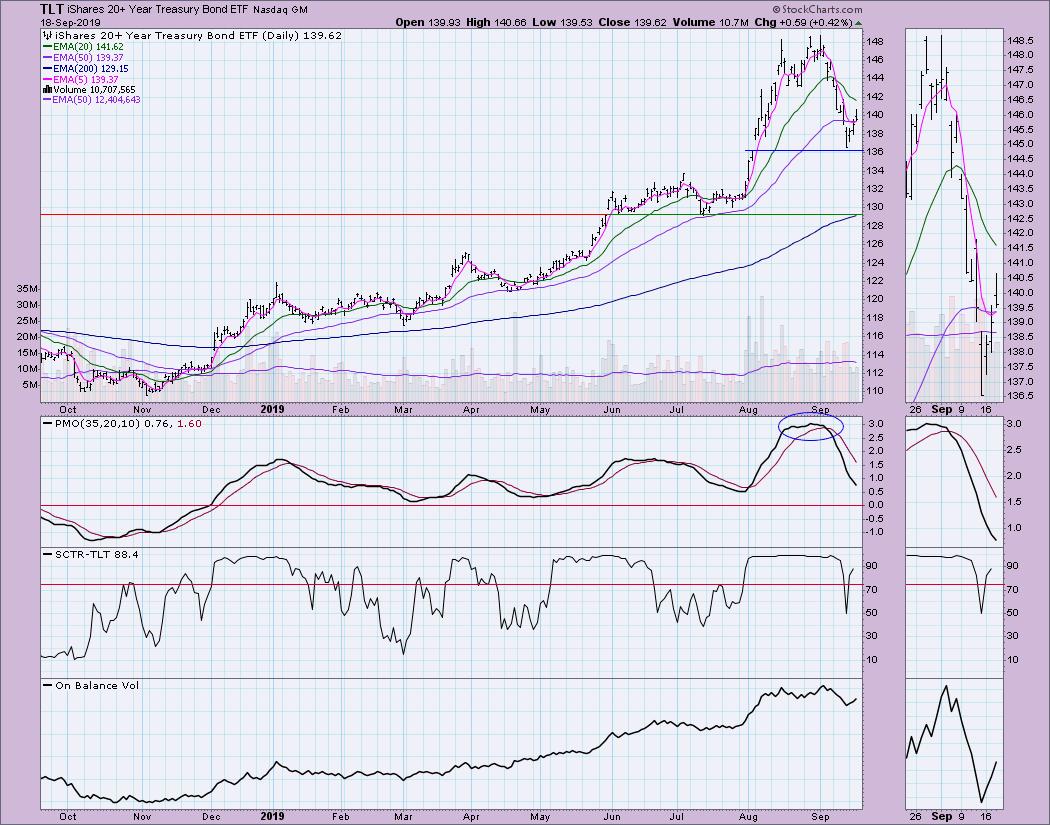Click the 18-Sep-2019 date label
The width and height of the screenshot is (1050, 825).
tap(70, 23)
